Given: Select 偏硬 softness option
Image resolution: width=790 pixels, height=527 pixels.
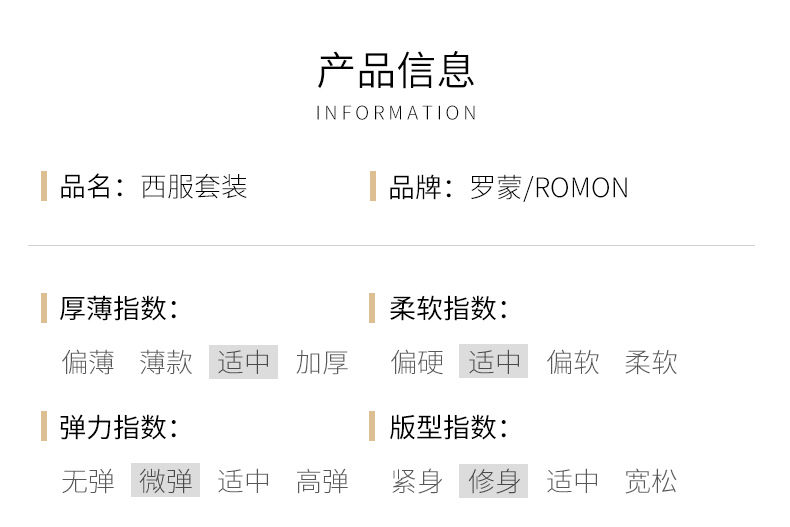Looking at the screenshot, I should (x=417, y=362).
